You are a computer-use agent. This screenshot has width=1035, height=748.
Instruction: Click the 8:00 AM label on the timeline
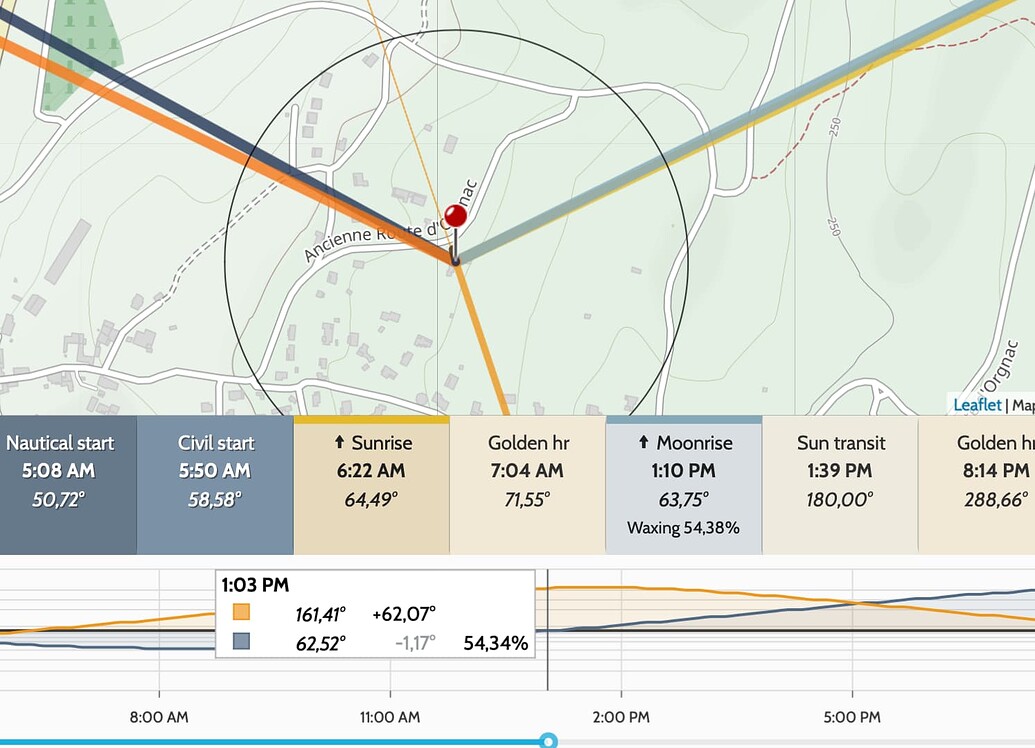click(x=157, y=717)
